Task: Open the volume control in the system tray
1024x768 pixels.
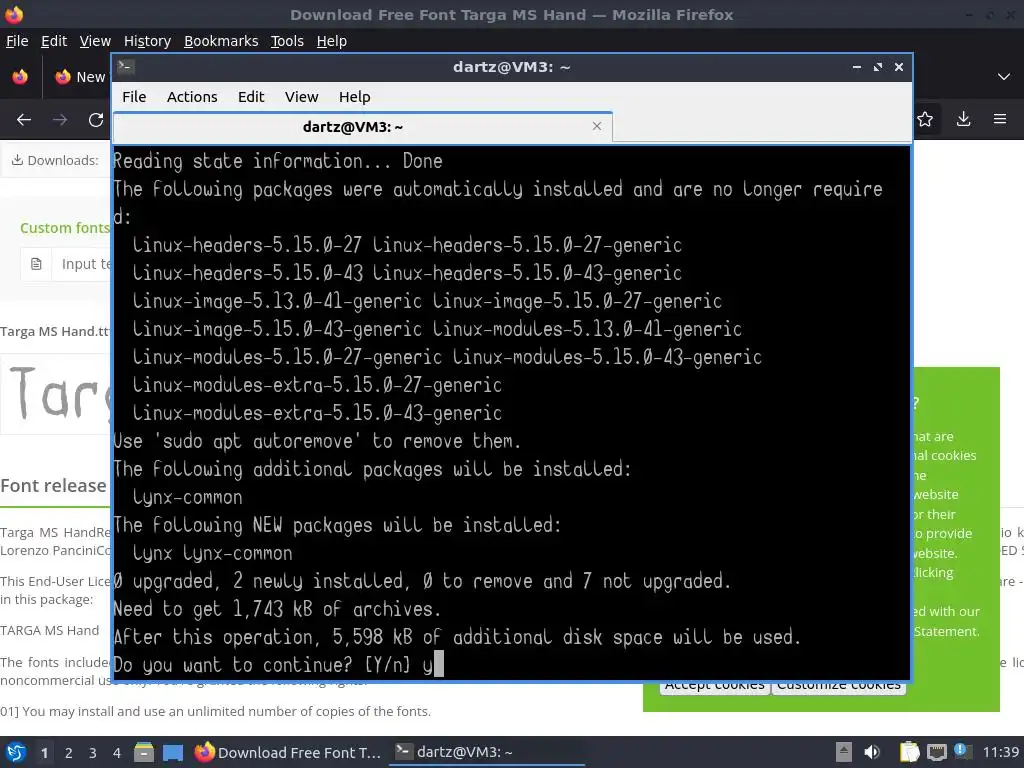Action: point(872,752)
